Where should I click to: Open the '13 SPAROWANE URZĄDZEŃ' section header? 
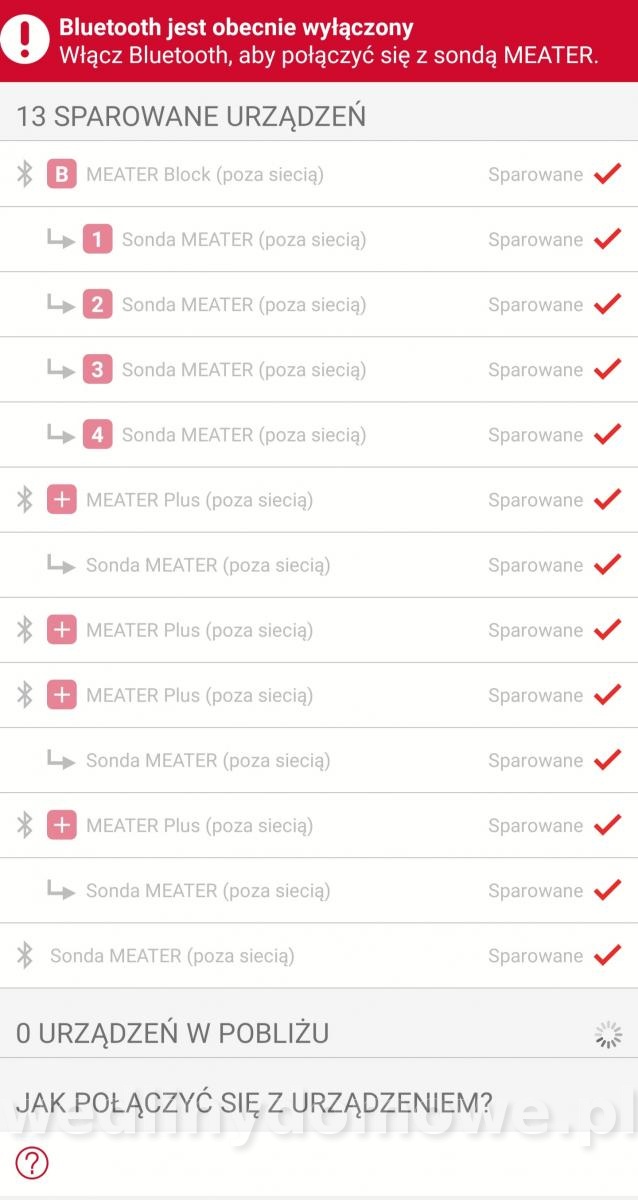click(x=191, y=116)
